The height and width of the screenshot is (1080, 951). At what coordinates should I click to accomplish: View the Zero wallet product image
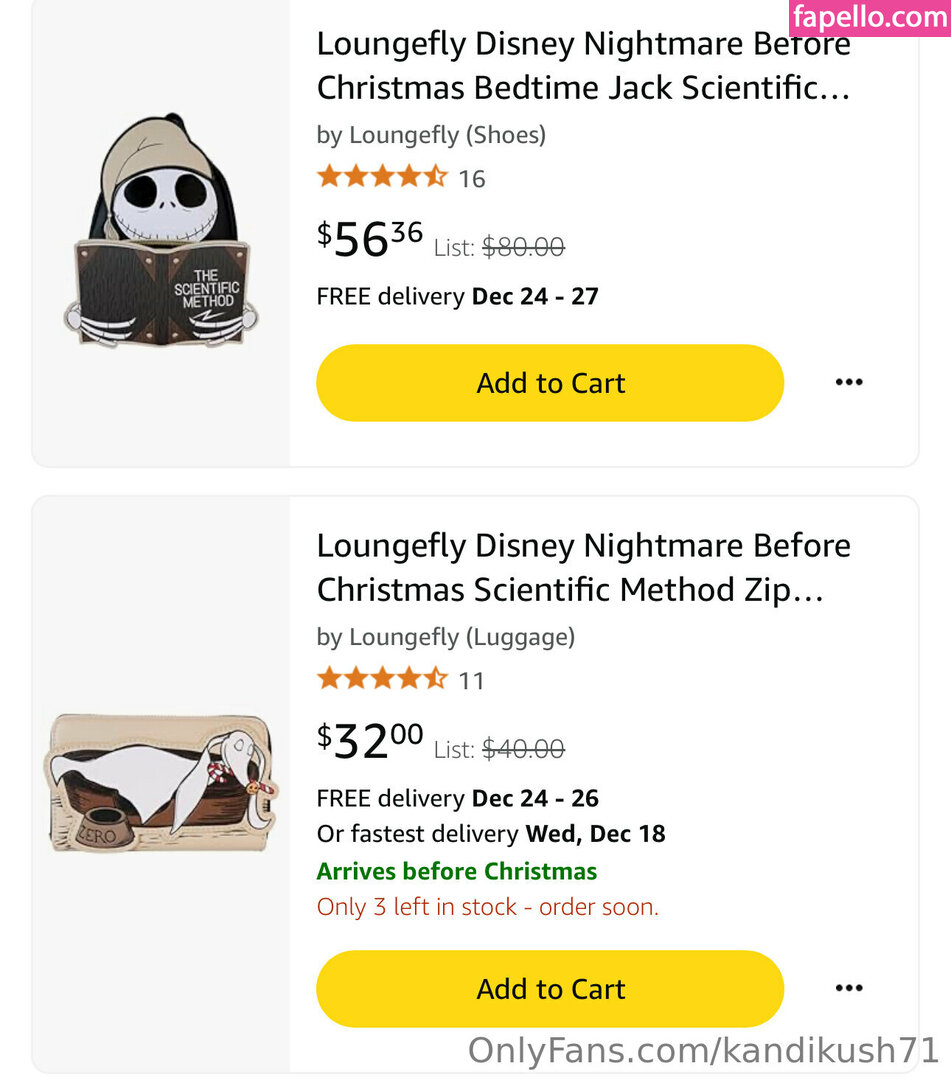pos(163,782)
